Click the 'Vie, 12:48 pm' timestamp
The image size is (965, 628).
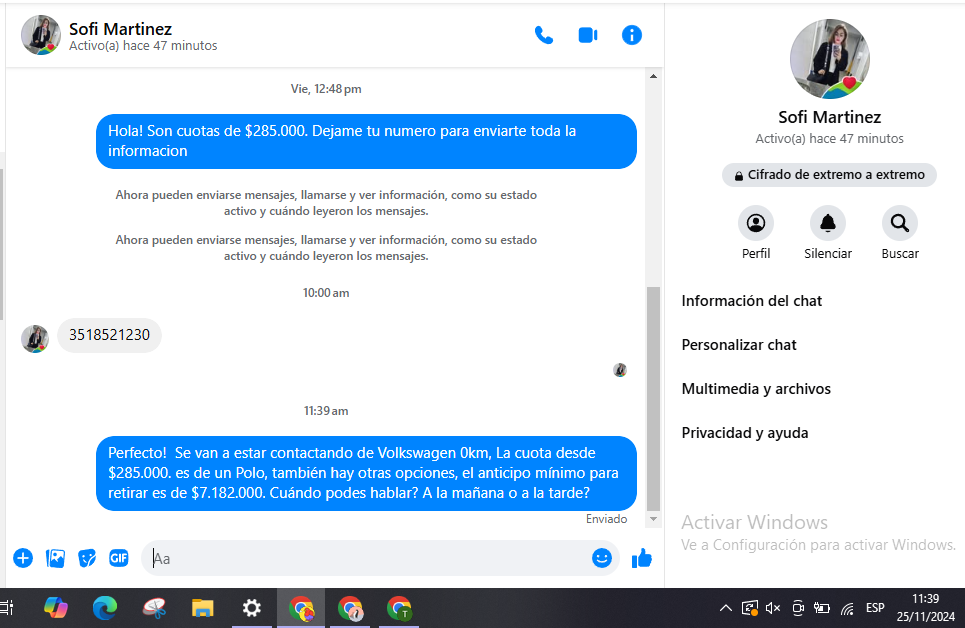pyautogui.click(x=326, y=89)
